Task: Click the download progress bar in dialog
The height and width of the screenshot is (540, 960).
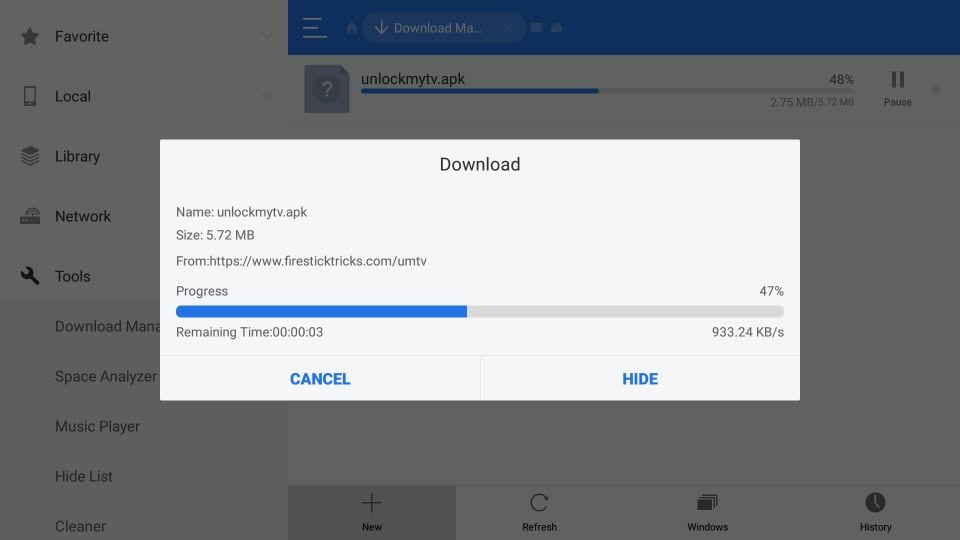Action: click(x=479, y=312)
